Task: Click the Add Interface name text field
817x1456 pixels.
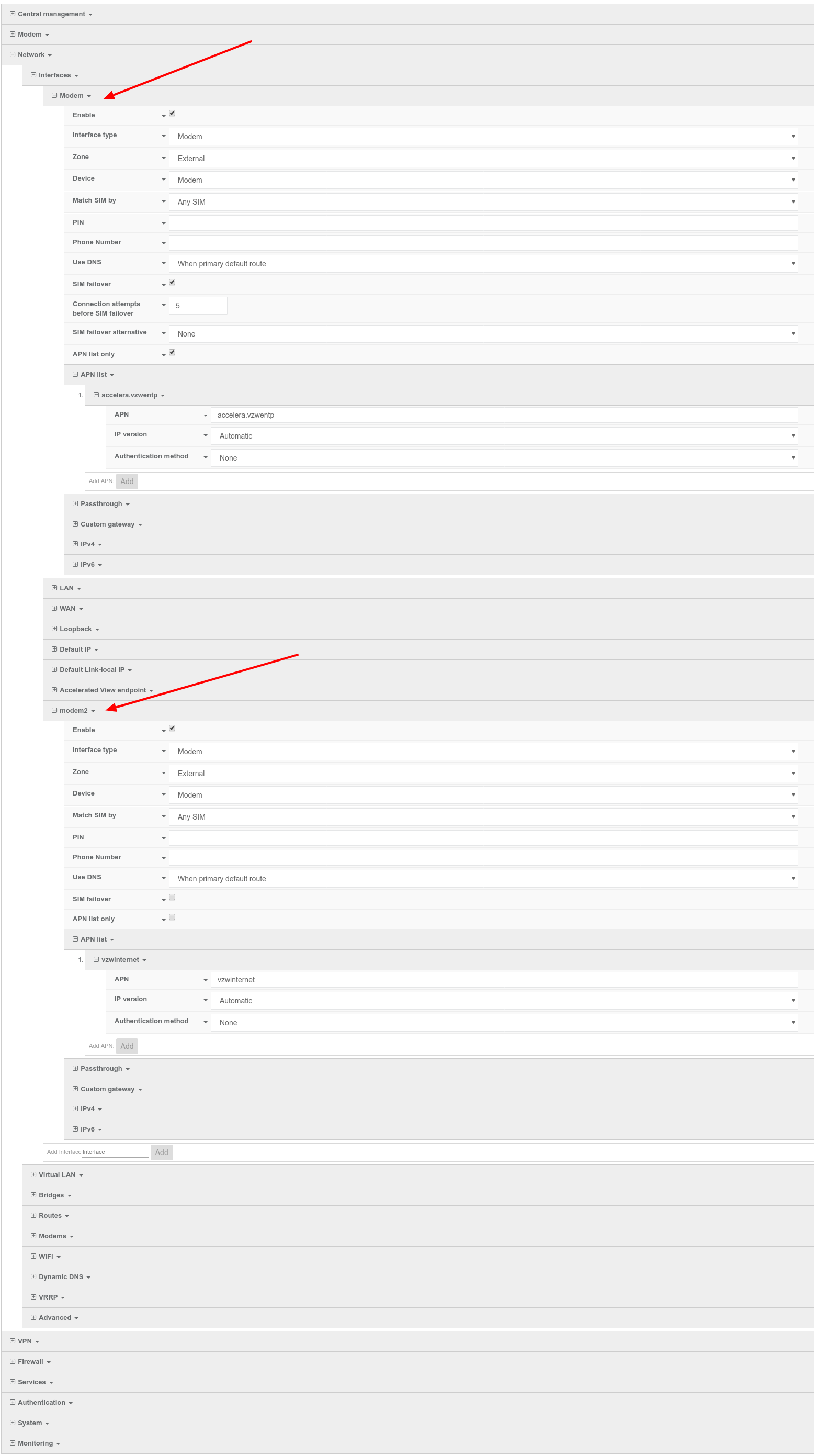Action: [x=115, y=1152]
